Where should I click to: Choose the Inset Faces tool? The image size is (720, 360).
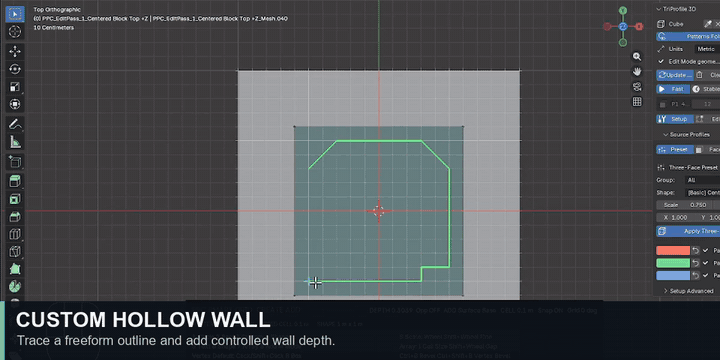click(15, 199)
